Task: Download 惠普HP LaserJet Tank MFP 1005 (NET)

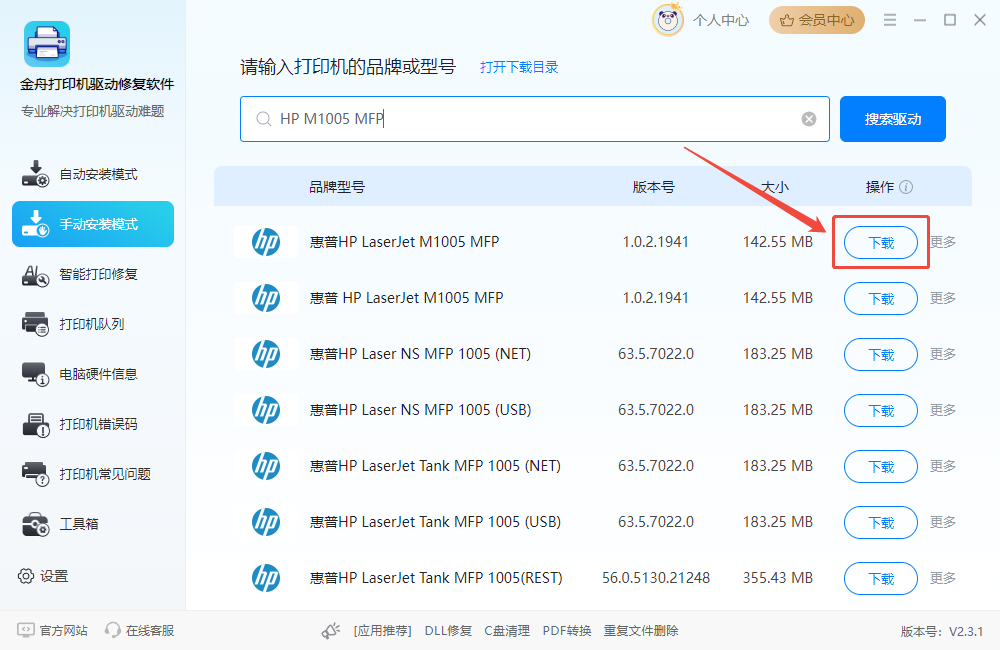Action: 881,466
